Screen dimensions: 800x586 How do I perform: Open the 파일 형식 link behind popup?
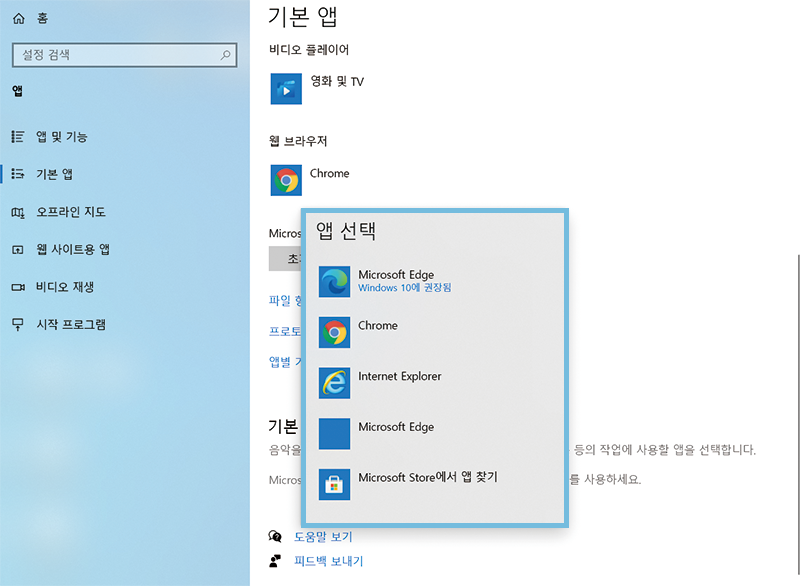pos(285,301)
